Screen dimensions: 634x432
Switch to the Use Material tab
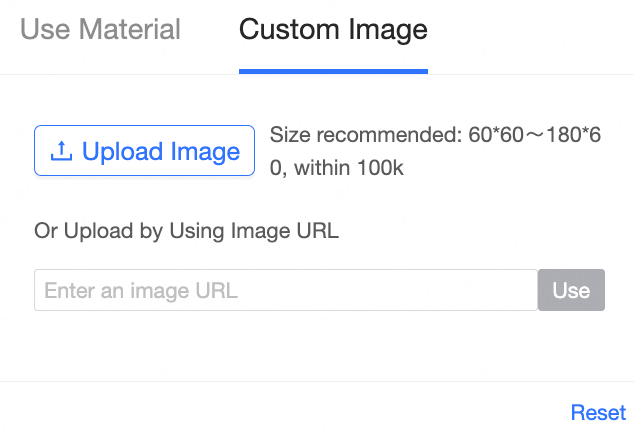(x=100, y=30)
